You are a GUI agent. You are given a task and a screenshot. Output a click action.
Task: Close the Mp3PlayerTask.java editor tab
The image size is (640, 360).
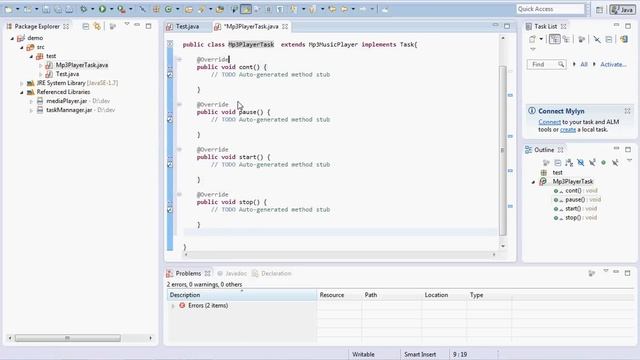[285, 27]
